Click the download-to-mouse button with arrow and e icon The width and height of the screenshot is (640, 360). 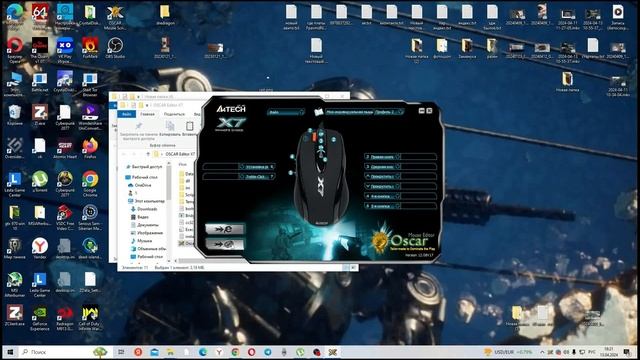224,229
